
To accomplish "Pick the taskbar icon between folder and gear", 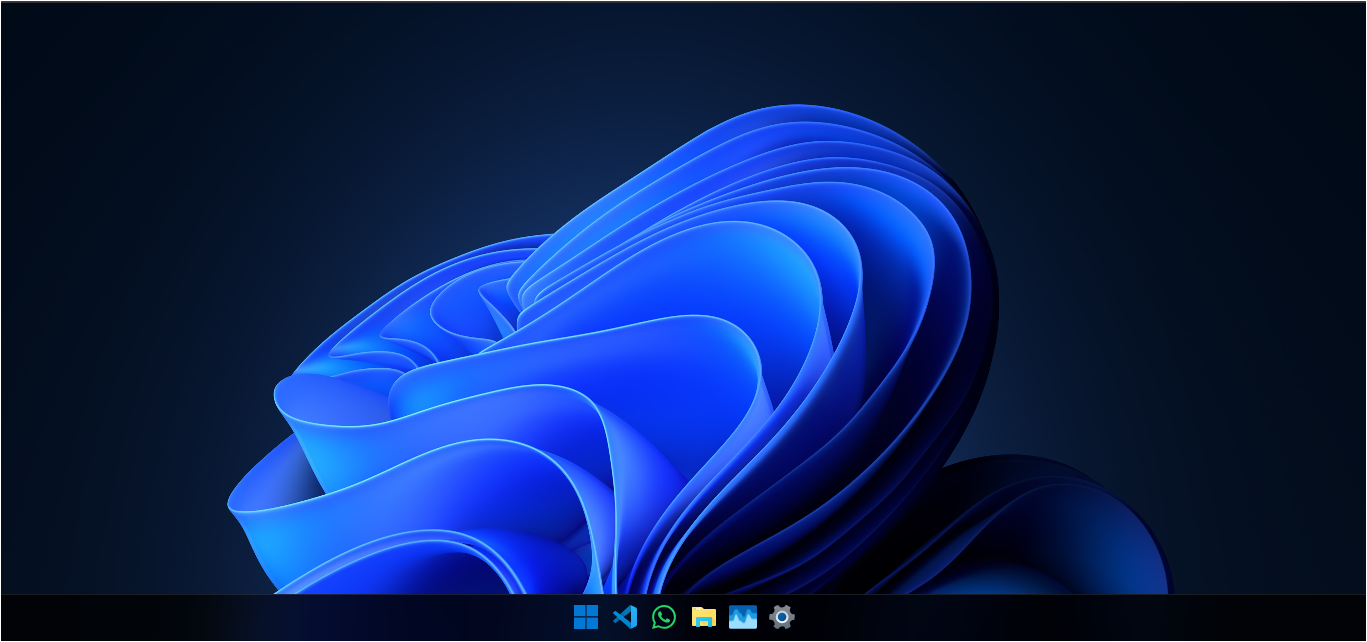I will (x=743, y=617).
